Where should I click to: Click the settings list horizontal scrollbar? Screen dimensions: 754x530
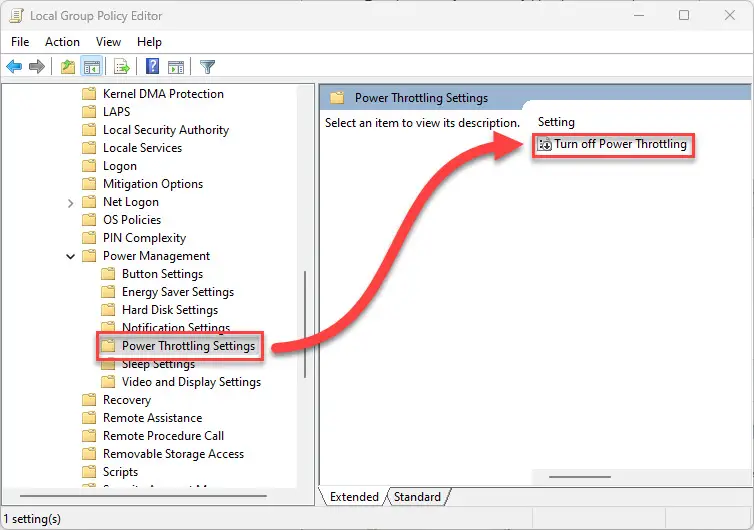pyautogui.click(x=580, y=477)
